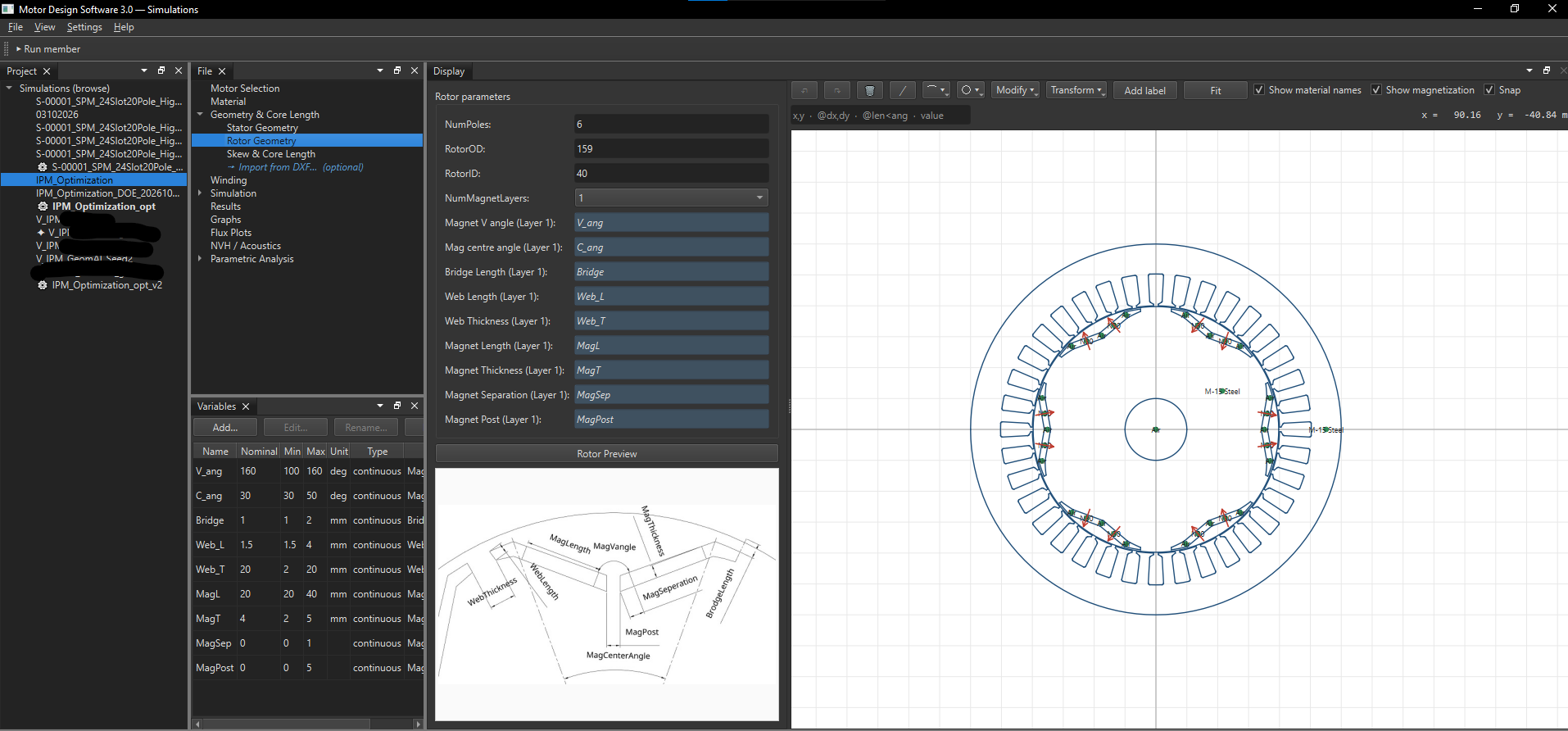Viewport: 1568px width, 731px height.
Task: Click the Fit view button
Action: coord(1216,90)
